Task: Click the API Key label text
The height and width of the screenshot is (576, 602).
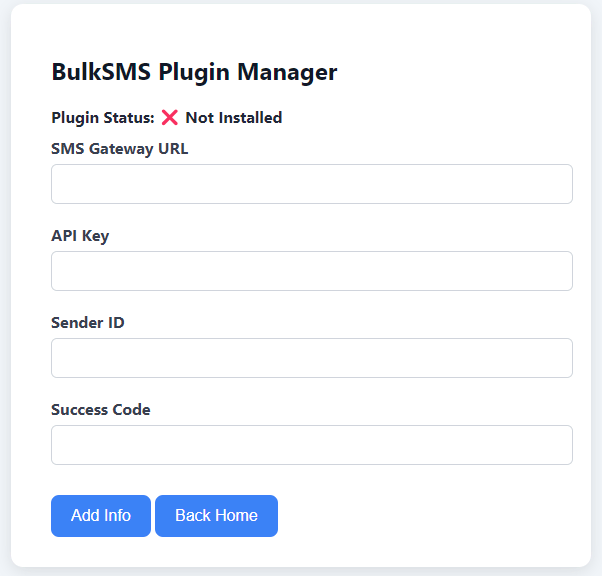Action: (80, 236)
